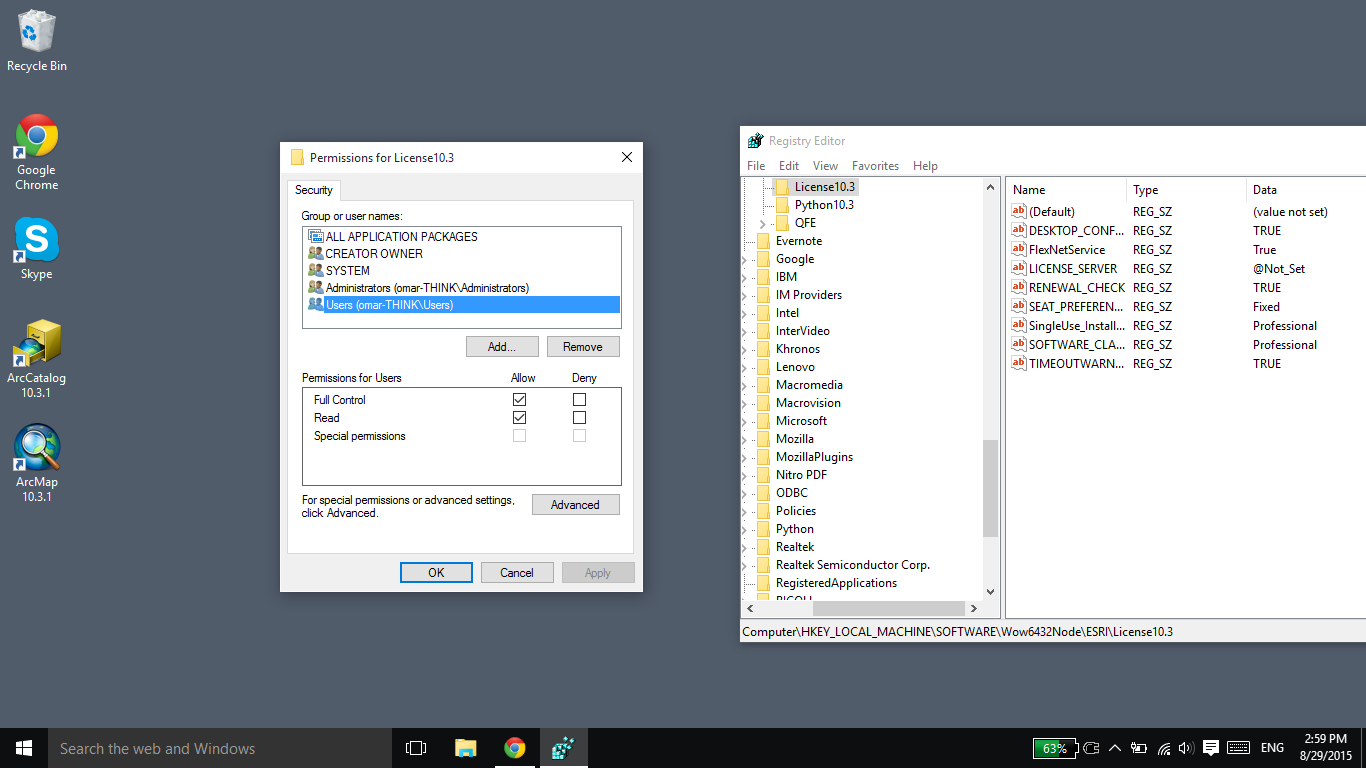1366x768 pixels.
Task: Click the tree's horizontal scrollbar right arrow
Action: [x=973, y=608]
